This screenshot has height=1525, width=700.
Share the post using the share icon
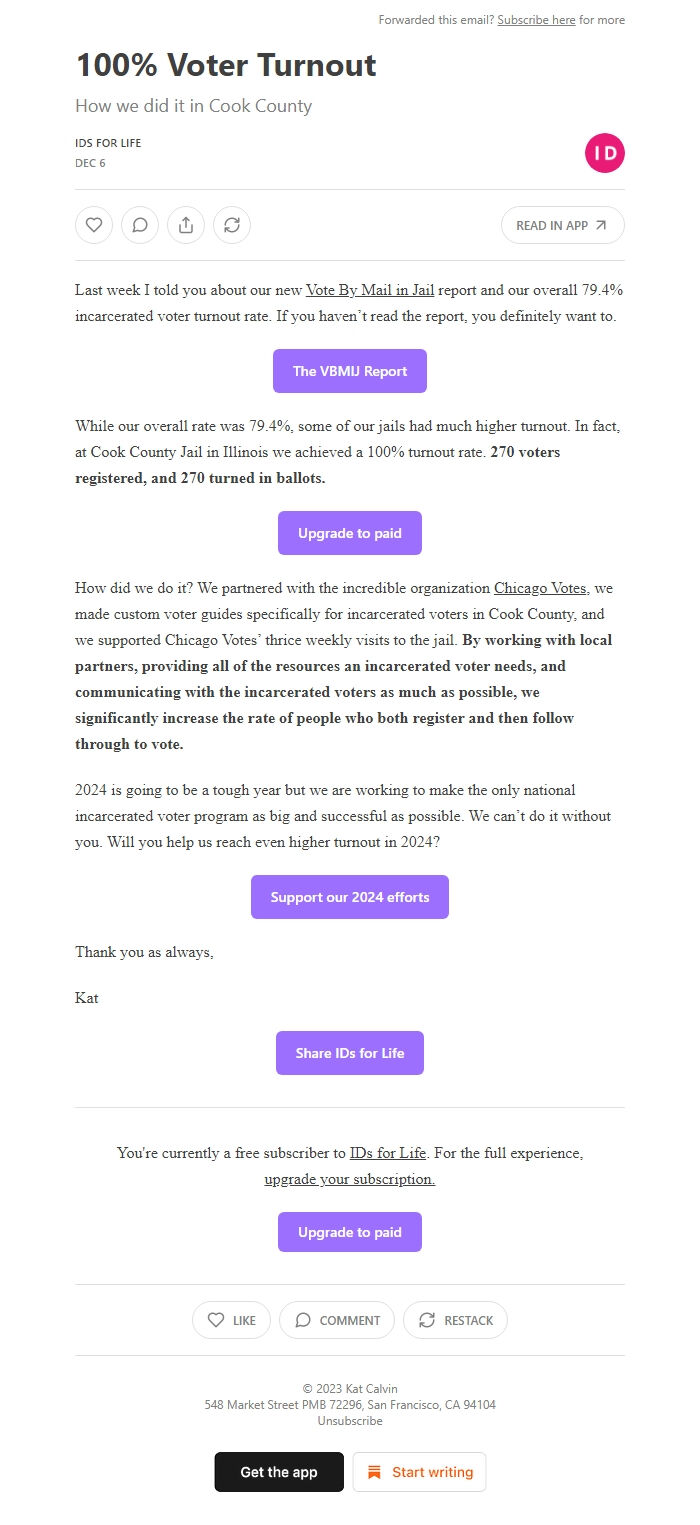click(x=185, y=225)
